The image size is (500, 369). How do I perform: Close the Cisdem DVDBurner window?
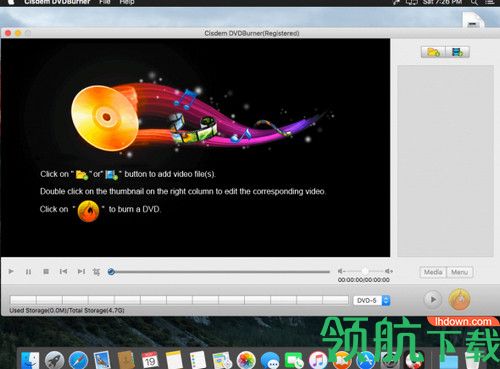click(8, 33)
